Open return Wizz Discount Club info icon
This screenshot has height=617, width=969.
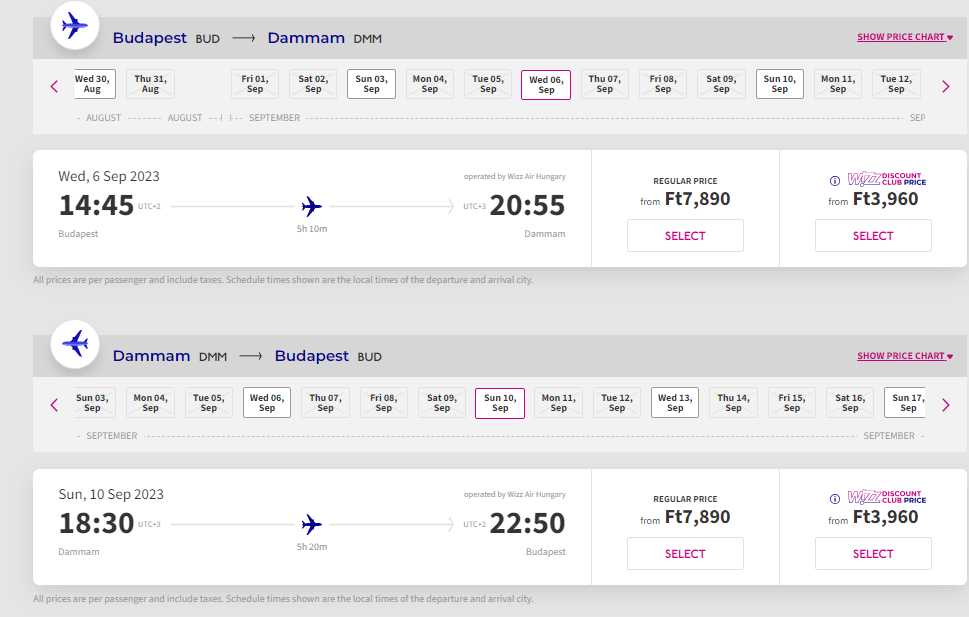[x=834, y=499]
